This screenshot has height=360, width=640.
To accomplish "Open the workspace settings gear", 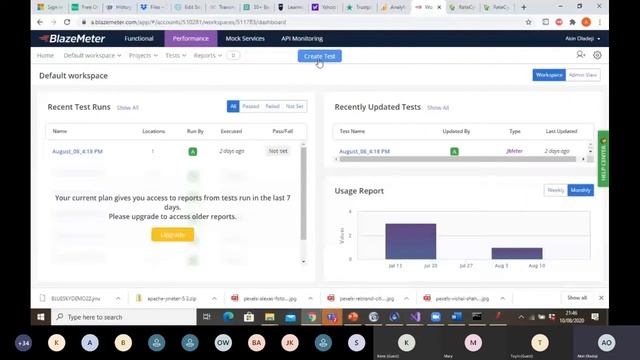I will [x=597, y=55].
